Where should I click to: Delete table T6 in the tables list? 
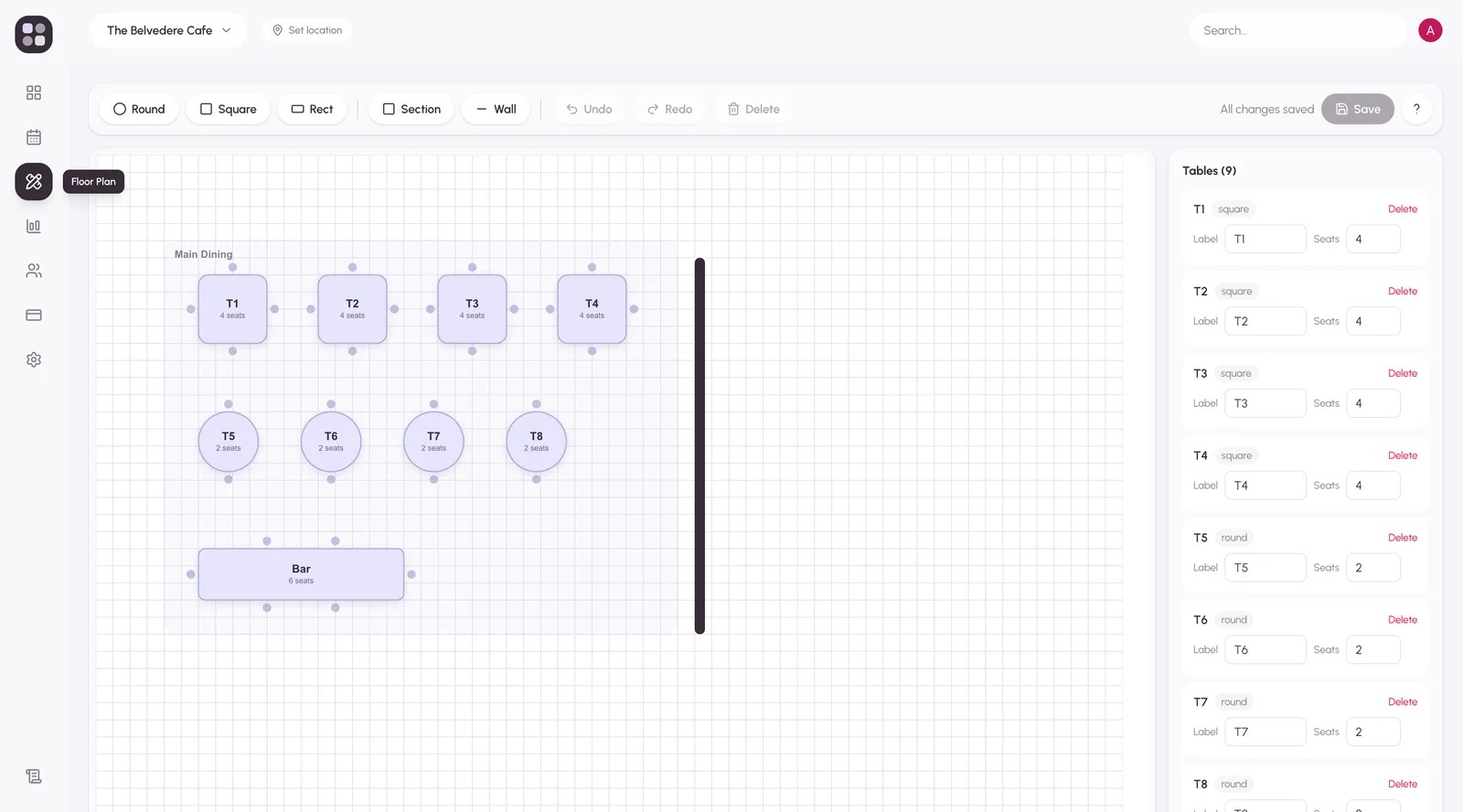[1402, 620]
